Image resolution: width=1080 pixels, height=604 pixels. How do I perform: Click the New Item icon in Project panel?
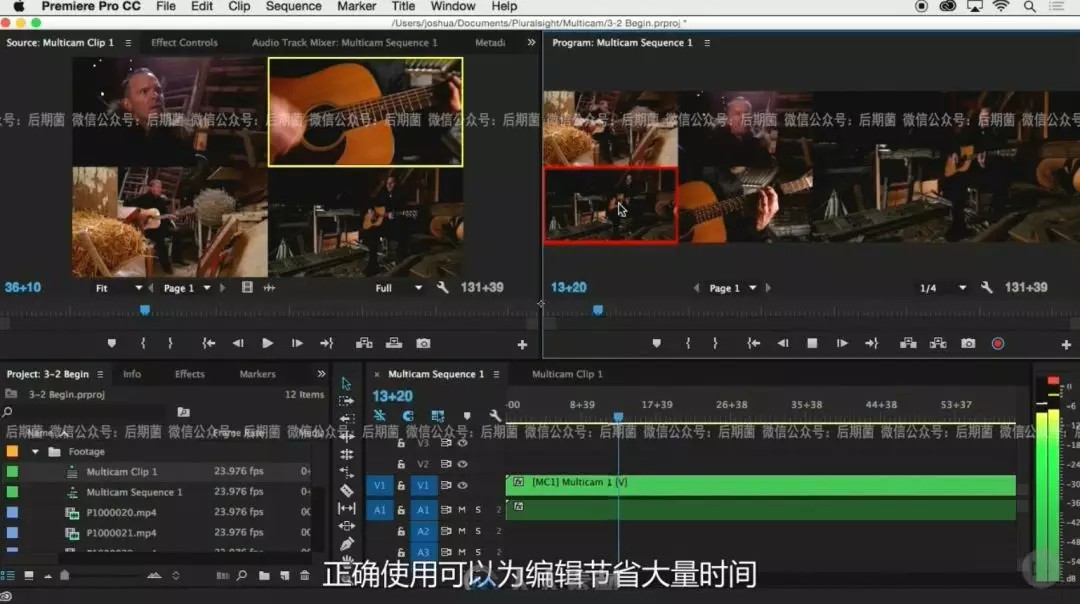[x=284, y=575]
